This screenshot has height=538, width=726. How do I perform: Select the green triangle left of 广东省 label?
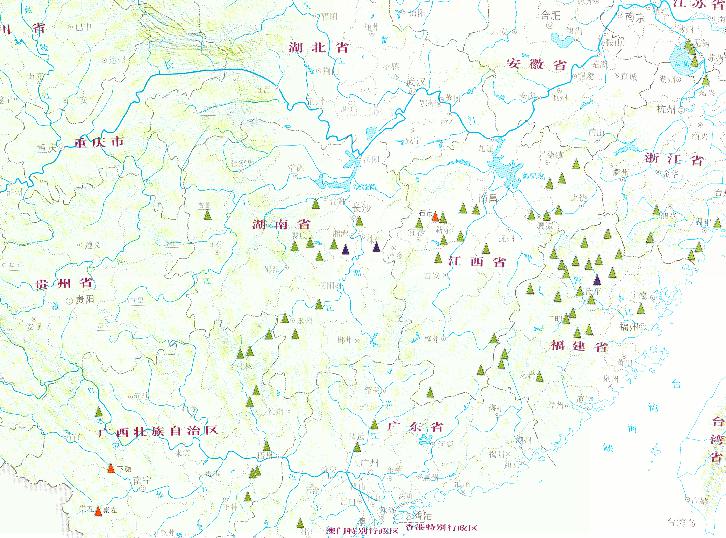pos(373,425)
